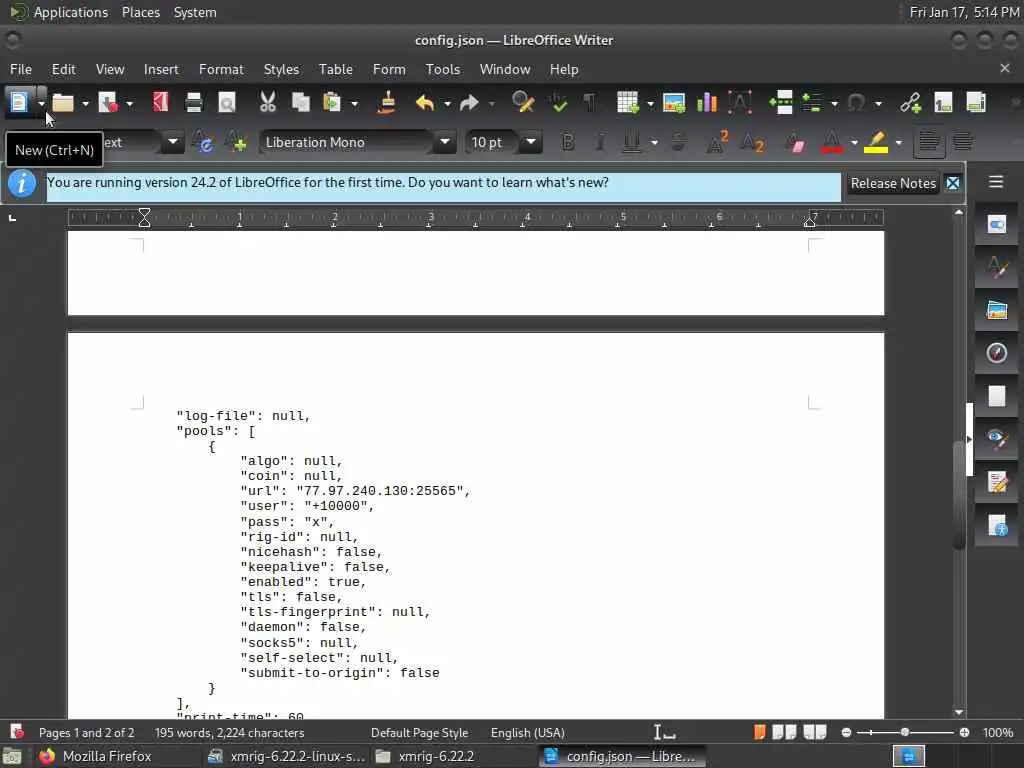Insert a hyperlink
The height and width of the screenshot is (768, 1024).
(910, 103)
